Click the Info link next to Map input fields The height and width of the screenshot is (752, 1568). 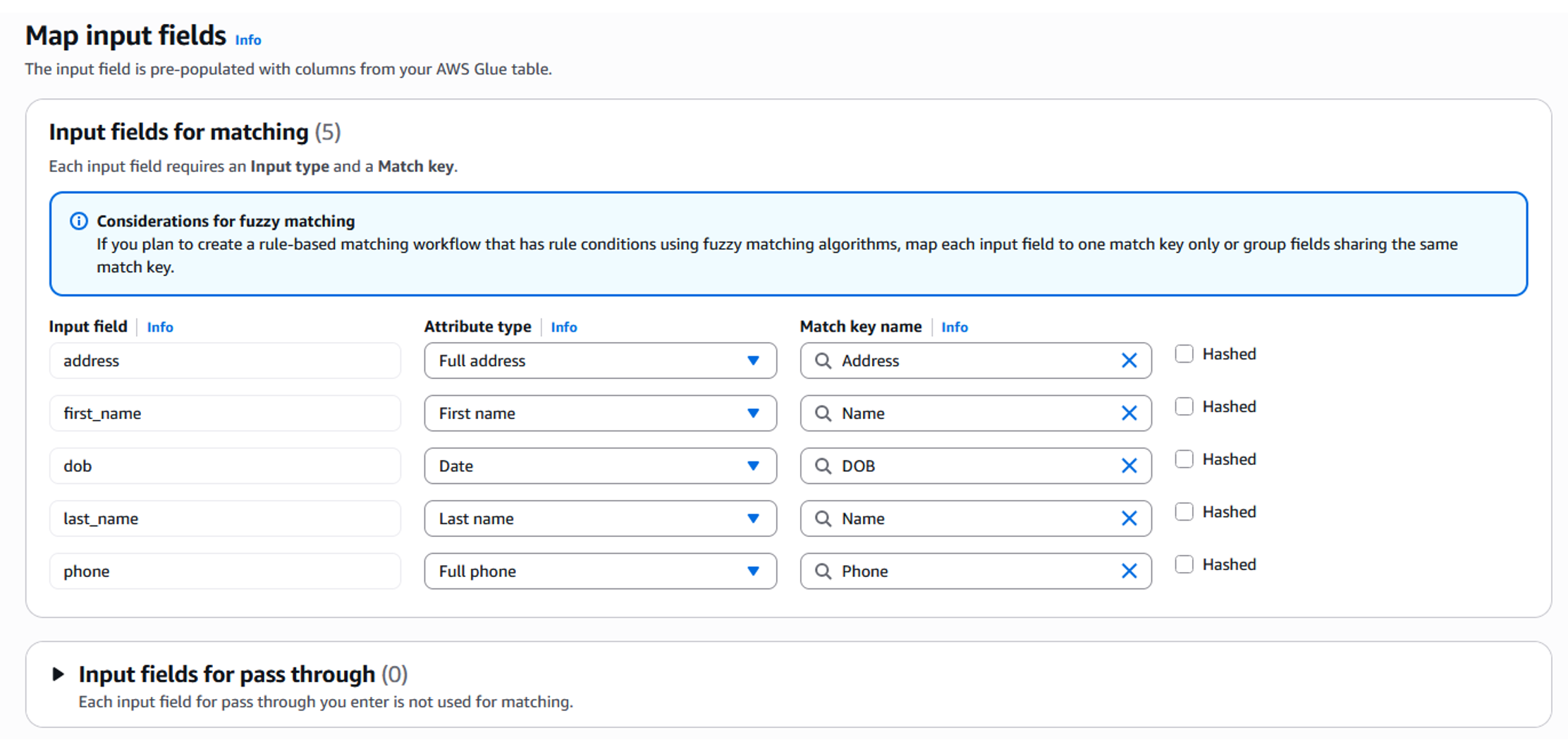[x=247, y=40]
